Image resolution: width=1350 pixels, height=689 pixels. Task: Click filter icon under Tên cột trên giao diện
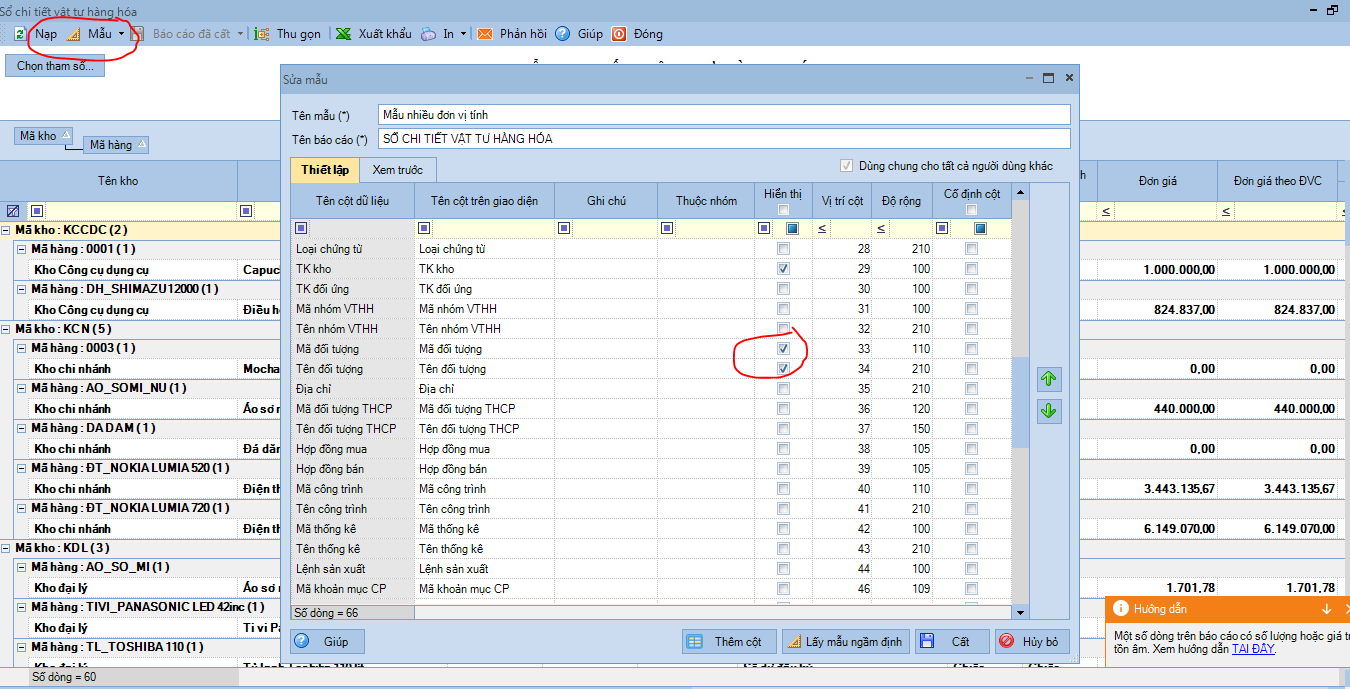pos(424,229)
